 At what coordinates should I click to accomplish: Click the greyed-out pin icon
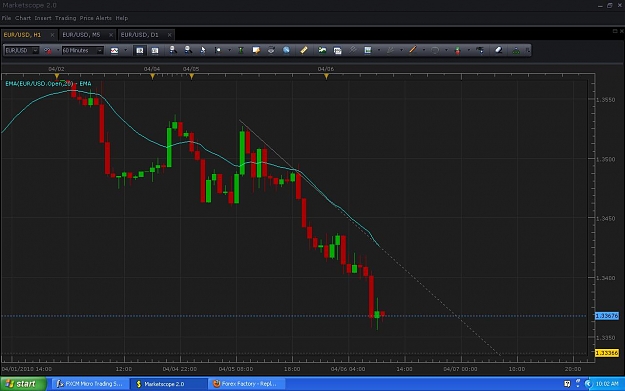click(x=352, y=50)
